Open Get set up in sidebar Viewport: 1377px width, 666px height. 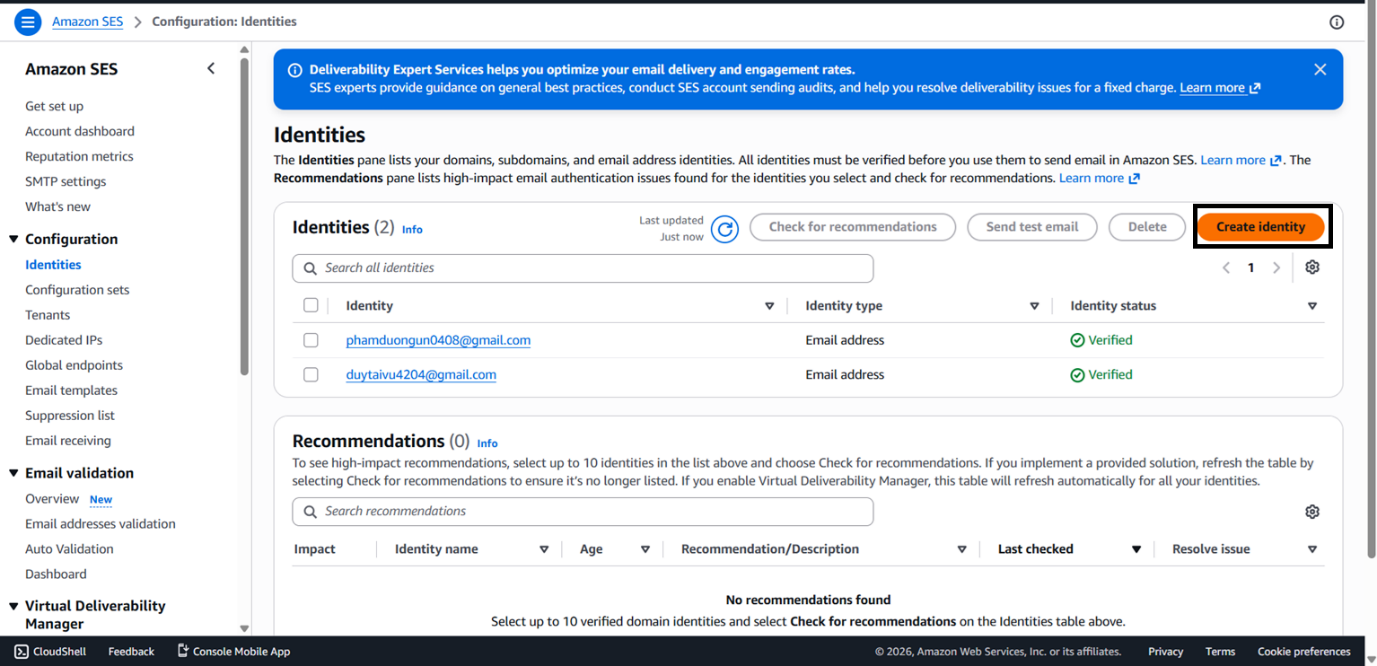[54, 106]
